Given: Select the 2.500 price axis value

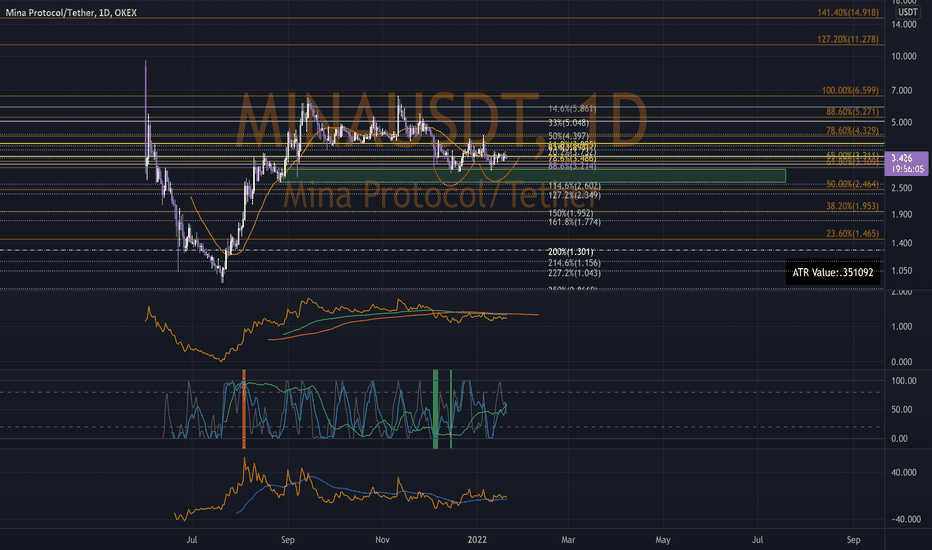Looking at the screenshot, I should 902,188.
